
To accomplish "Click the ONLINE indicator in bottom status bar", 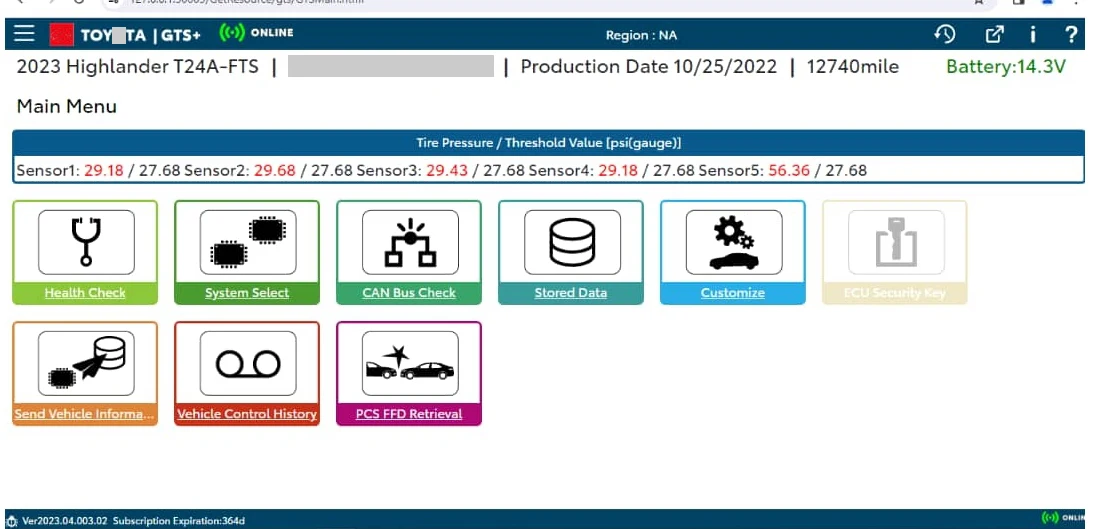I will (x=1063, y=518).
